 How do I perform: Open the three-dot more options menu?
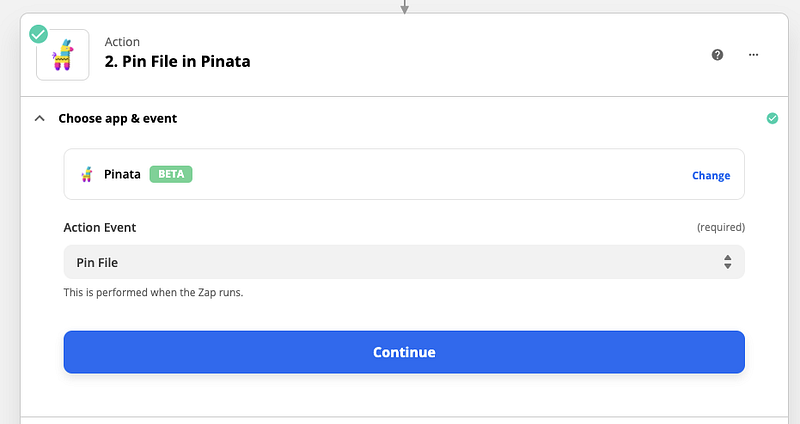[754, 55]
